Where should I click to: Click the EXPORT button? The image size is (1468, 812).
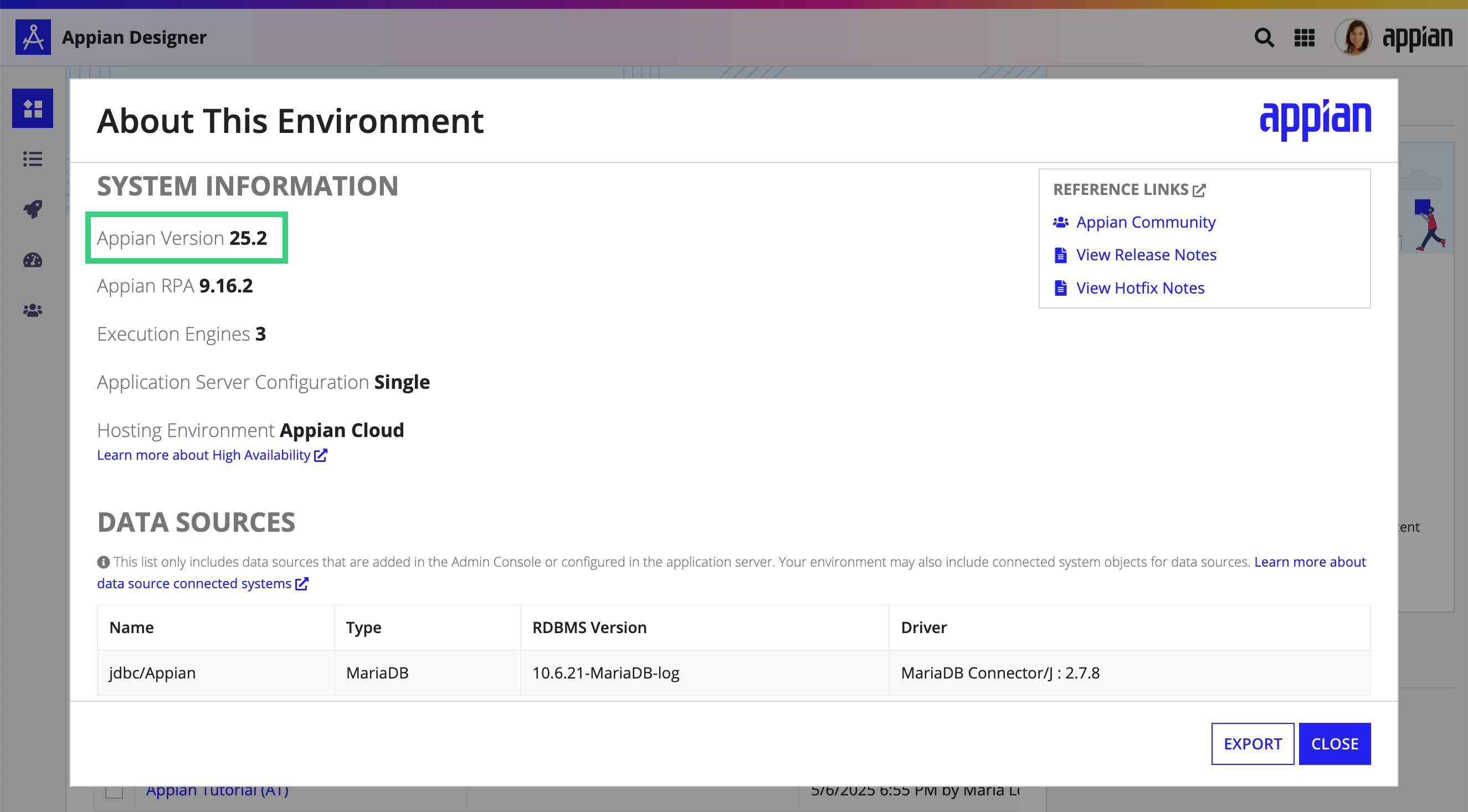1253,744
